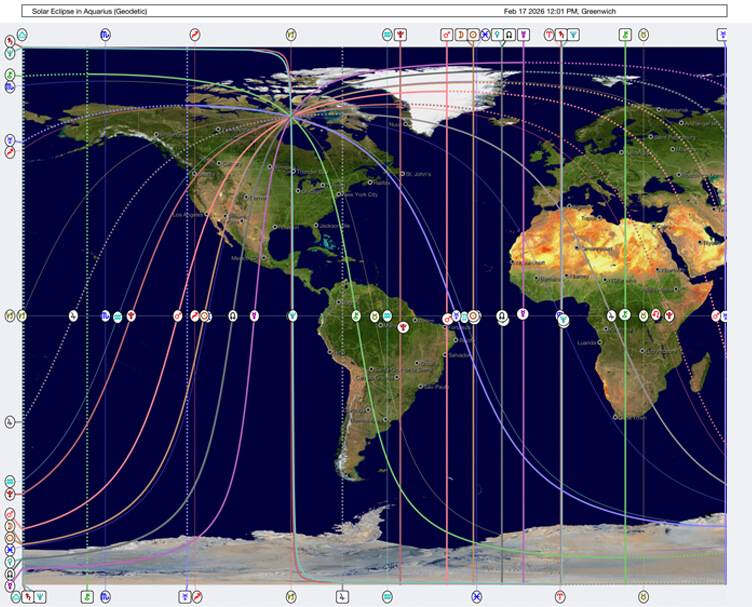Click the Luanda city label in Africa
The height and width of the screenshot is (607, 752).
pyautogui.click(x=578, y=342)
